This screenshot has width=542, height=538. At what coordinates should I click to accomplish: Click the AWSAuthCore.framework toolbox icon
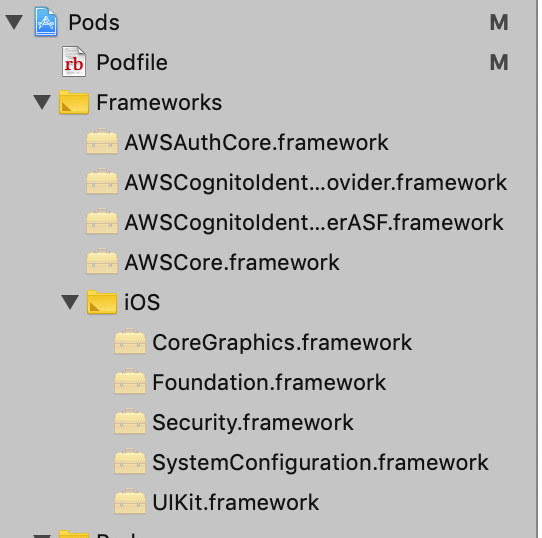[102, 141]
